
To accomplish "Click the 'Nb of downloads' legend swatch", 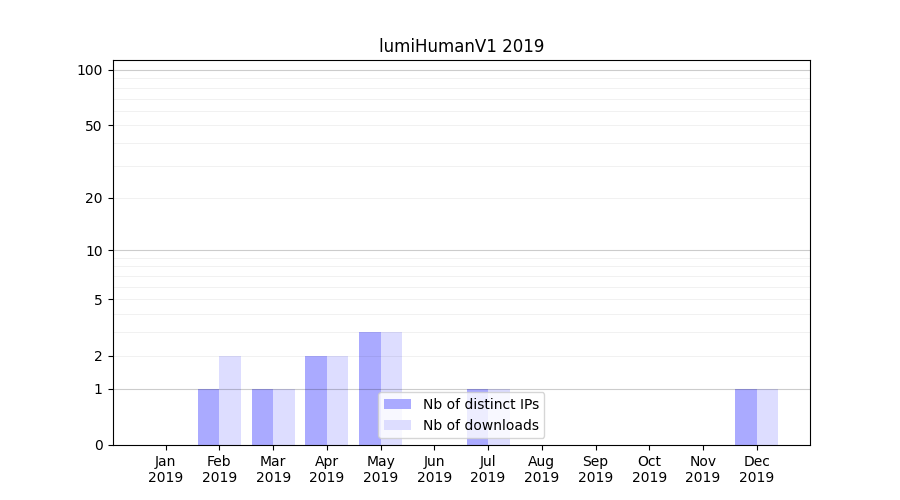I will point(397,425).
